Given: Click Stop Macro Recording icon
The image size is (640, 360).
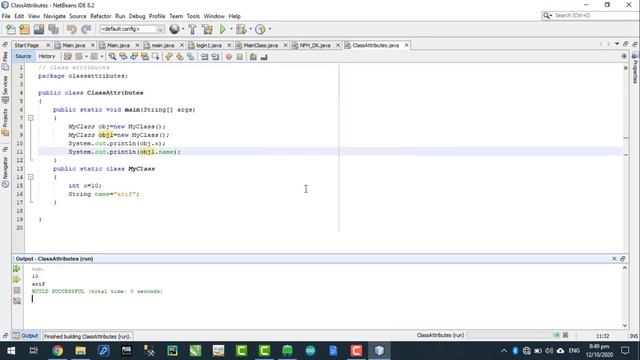Looking at the screenshot, I should 240,57.
